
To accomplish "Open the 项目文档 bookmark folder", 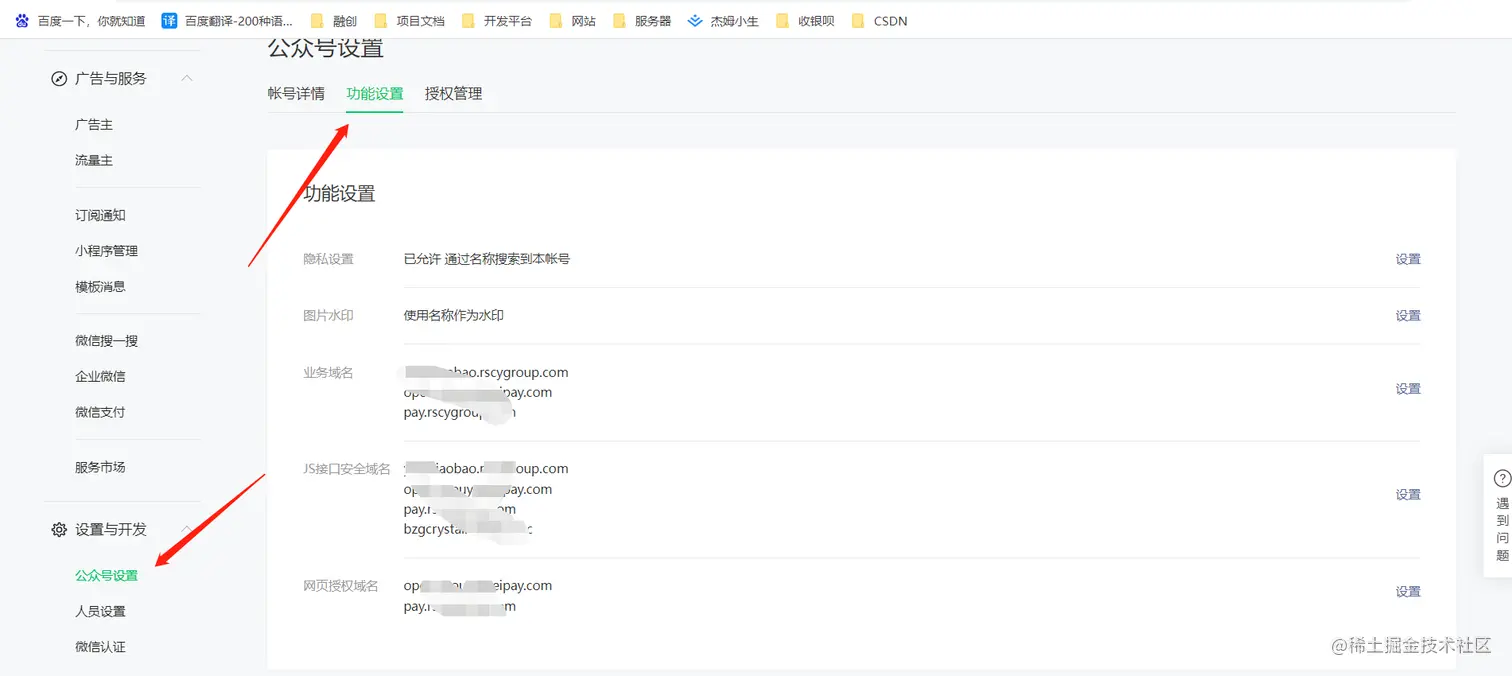I will [x=408, y=21].
